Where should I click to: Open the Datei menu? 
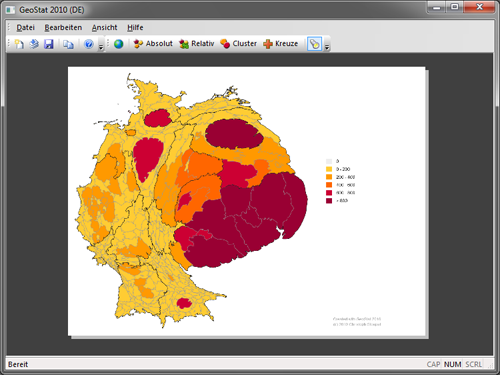[x=25, y=28]
